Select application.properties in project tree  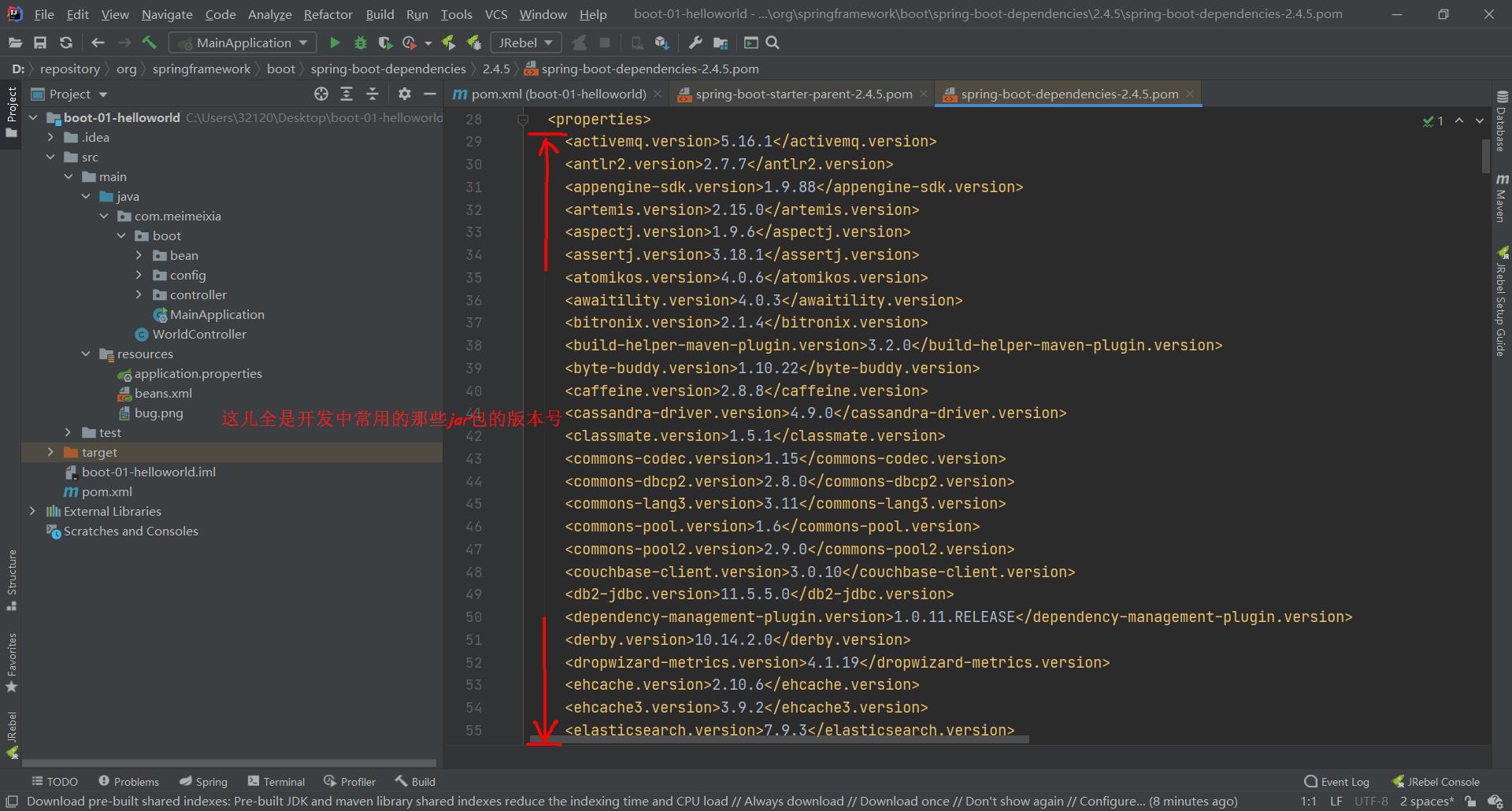pyautogui.click(x=198, y=373)
